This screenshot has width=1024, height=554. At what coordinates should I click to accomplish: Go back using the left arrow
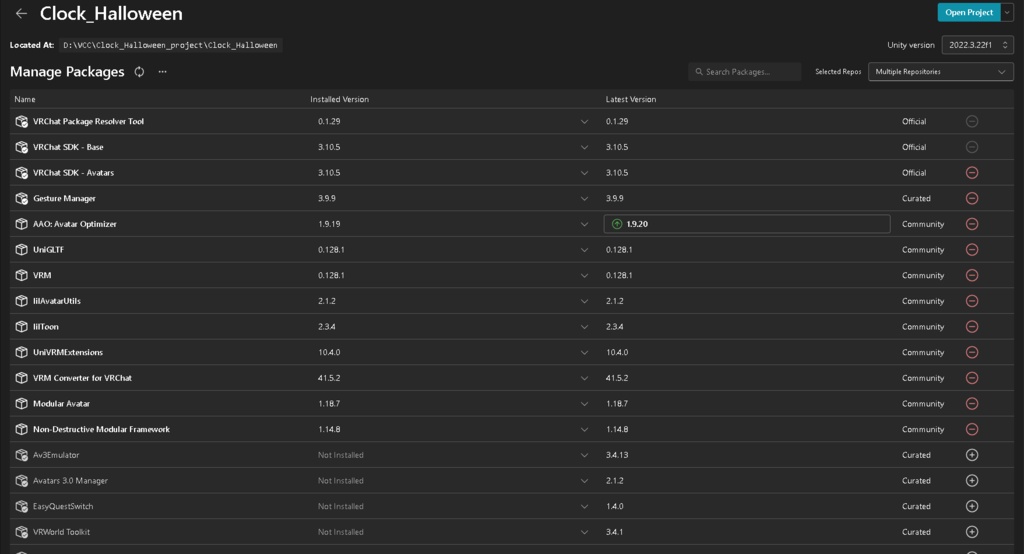point(21,13)
